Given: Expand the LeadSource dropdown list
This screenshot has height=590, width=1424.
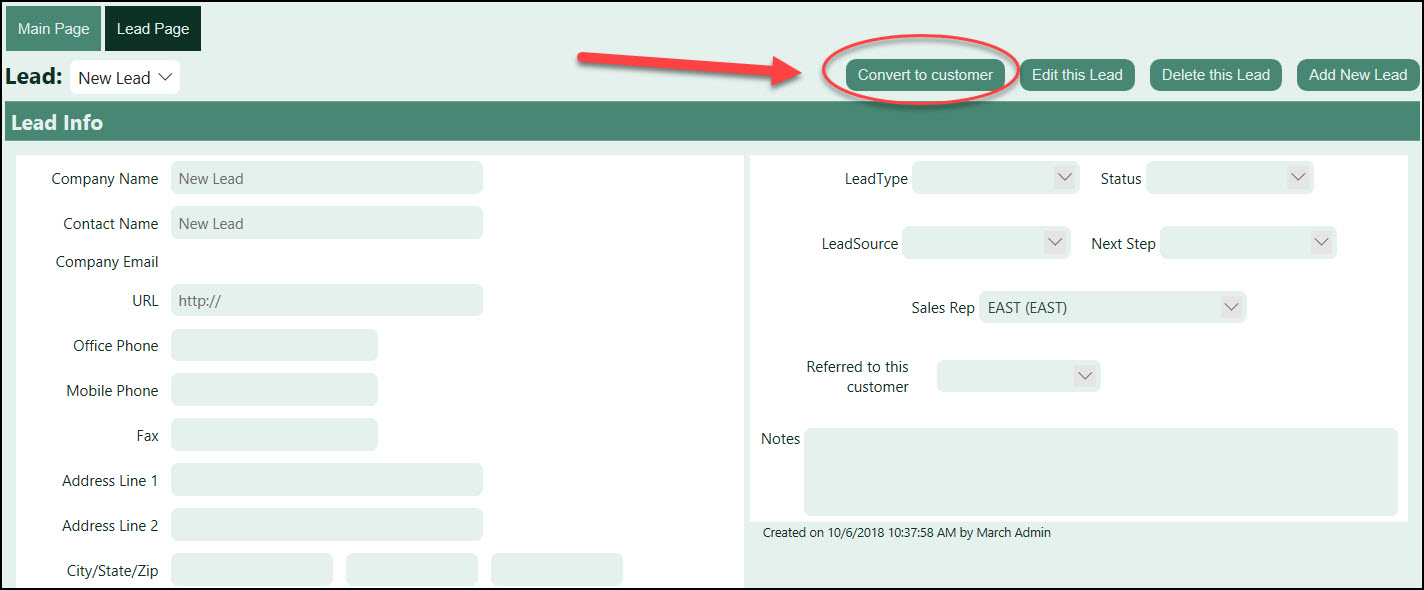Looking at the screenshot, I should [985, 243].
